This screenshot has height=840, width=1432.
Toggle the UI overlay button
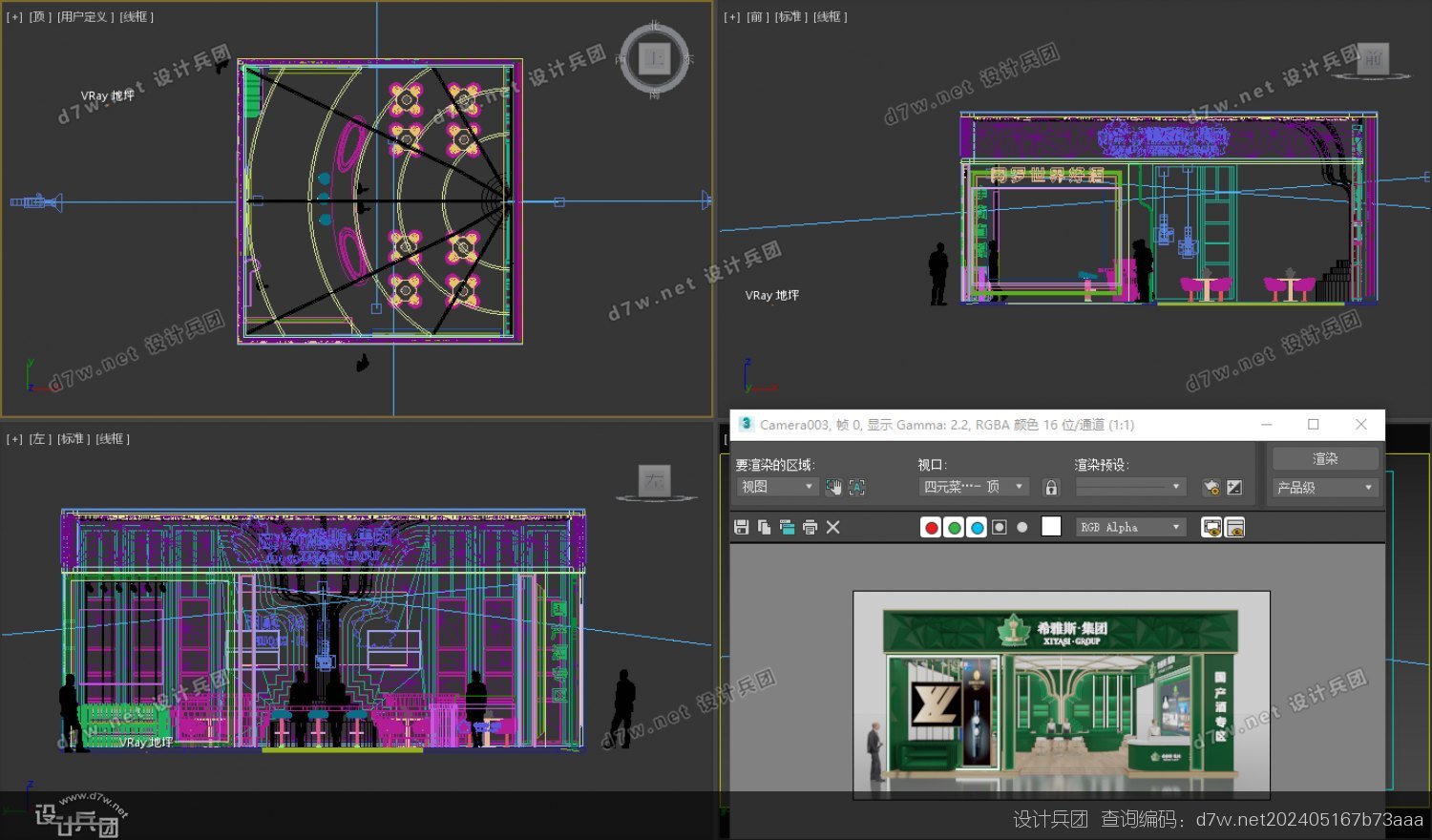tap(1211, 527)
